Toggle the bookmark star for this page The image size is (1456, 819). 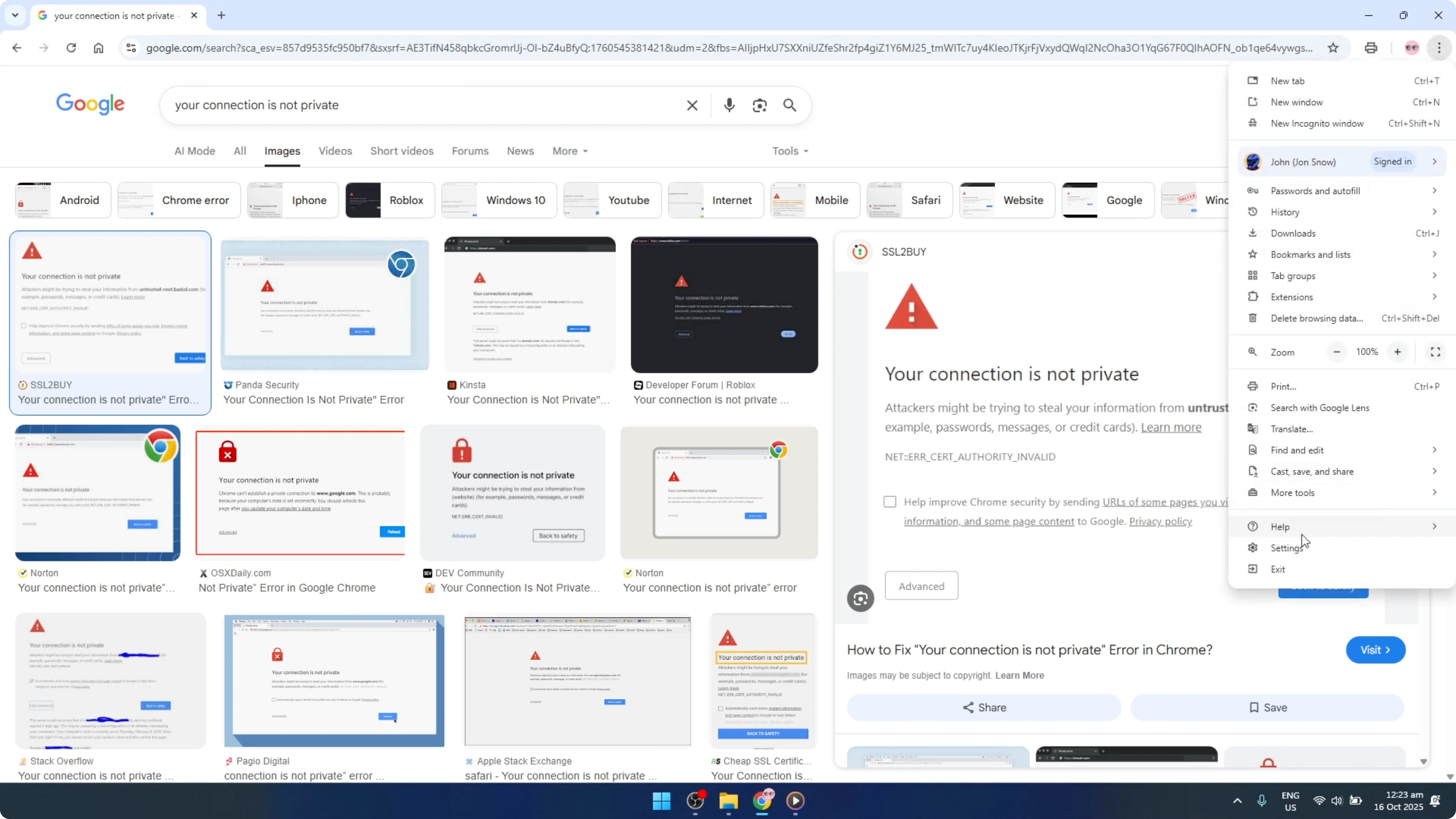click(x=1333, y=48)
